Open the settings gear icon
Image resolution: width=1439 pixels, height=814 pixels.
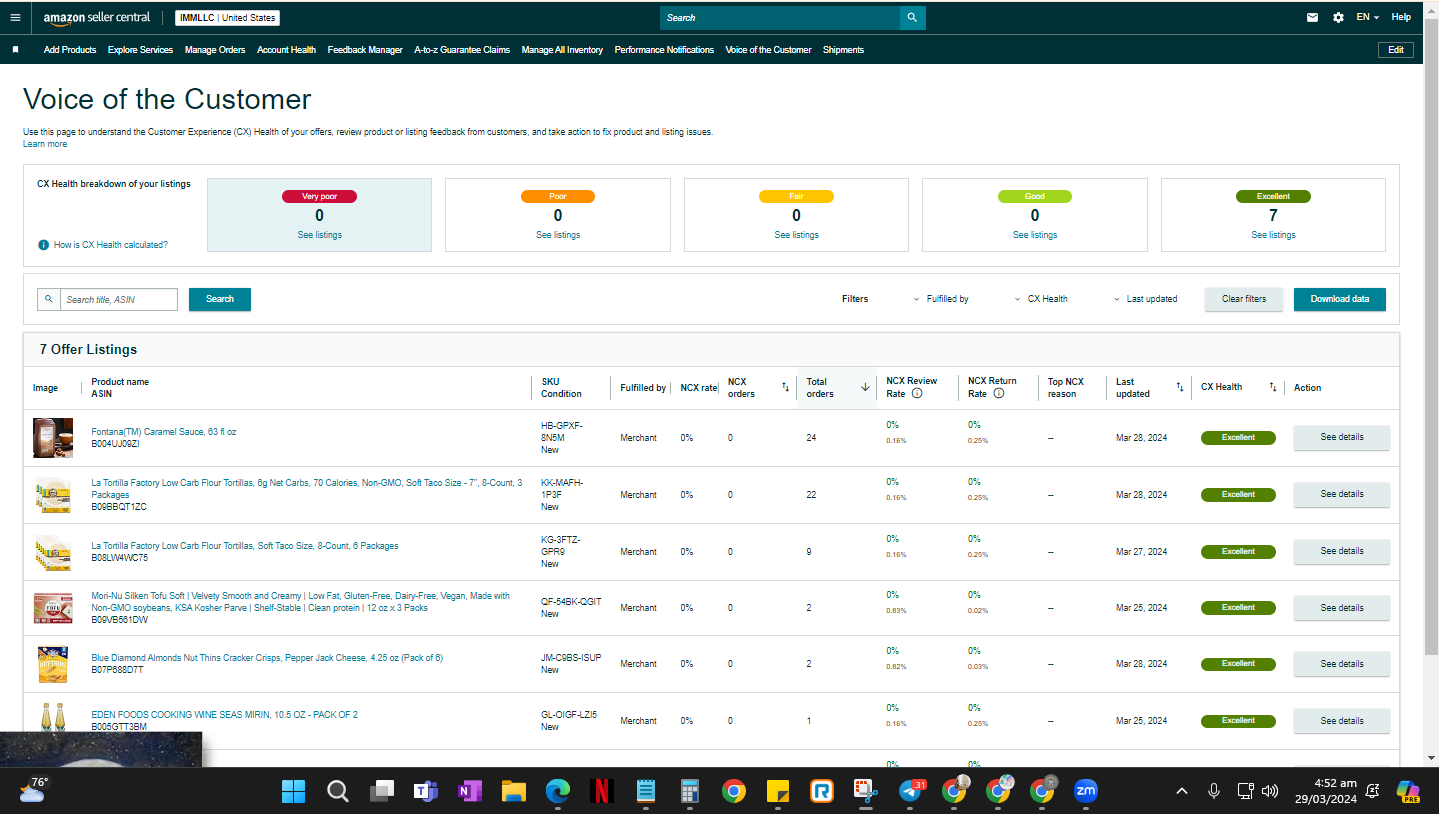[1338, 17]
